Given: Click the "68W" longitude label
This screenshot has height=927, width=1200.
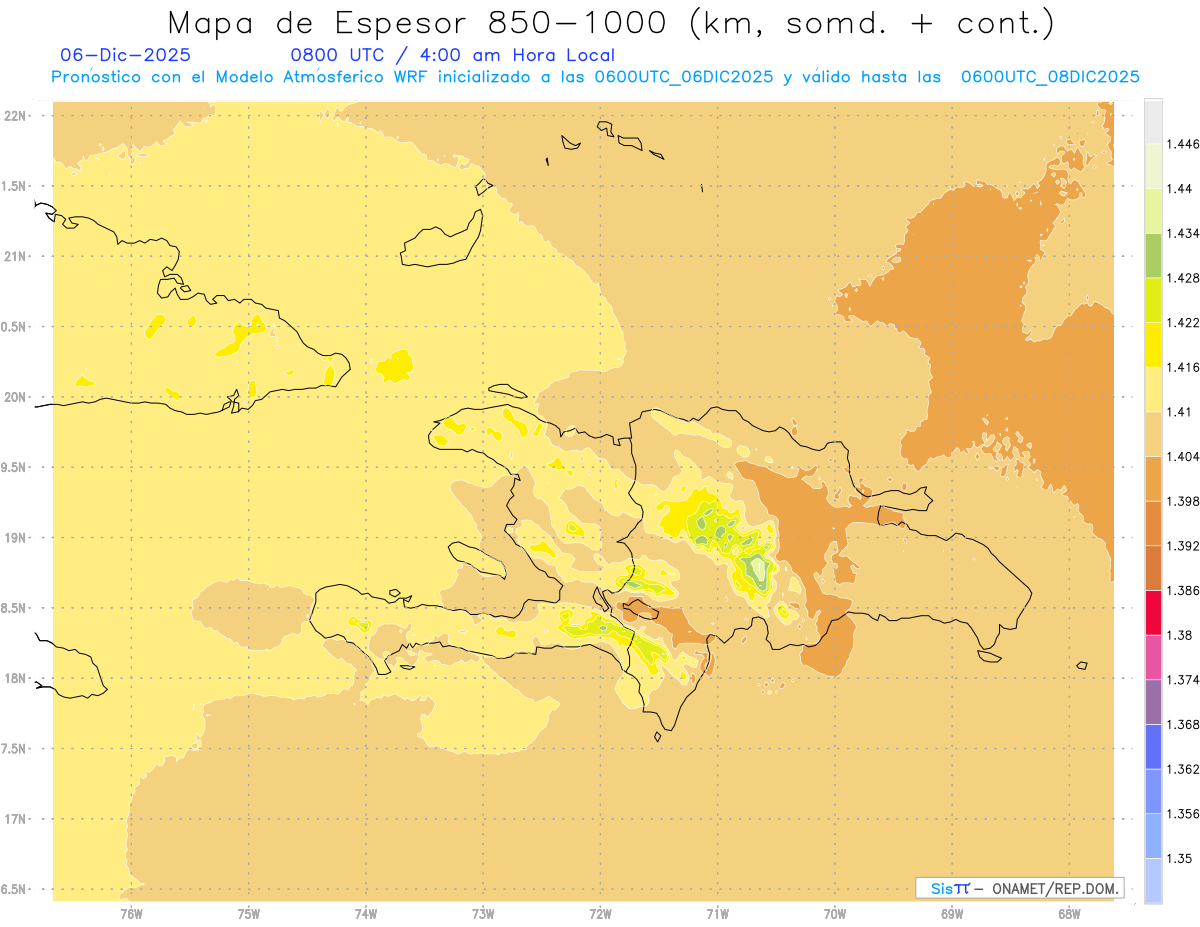Looking at the screenshot, I should [1069, 913].
